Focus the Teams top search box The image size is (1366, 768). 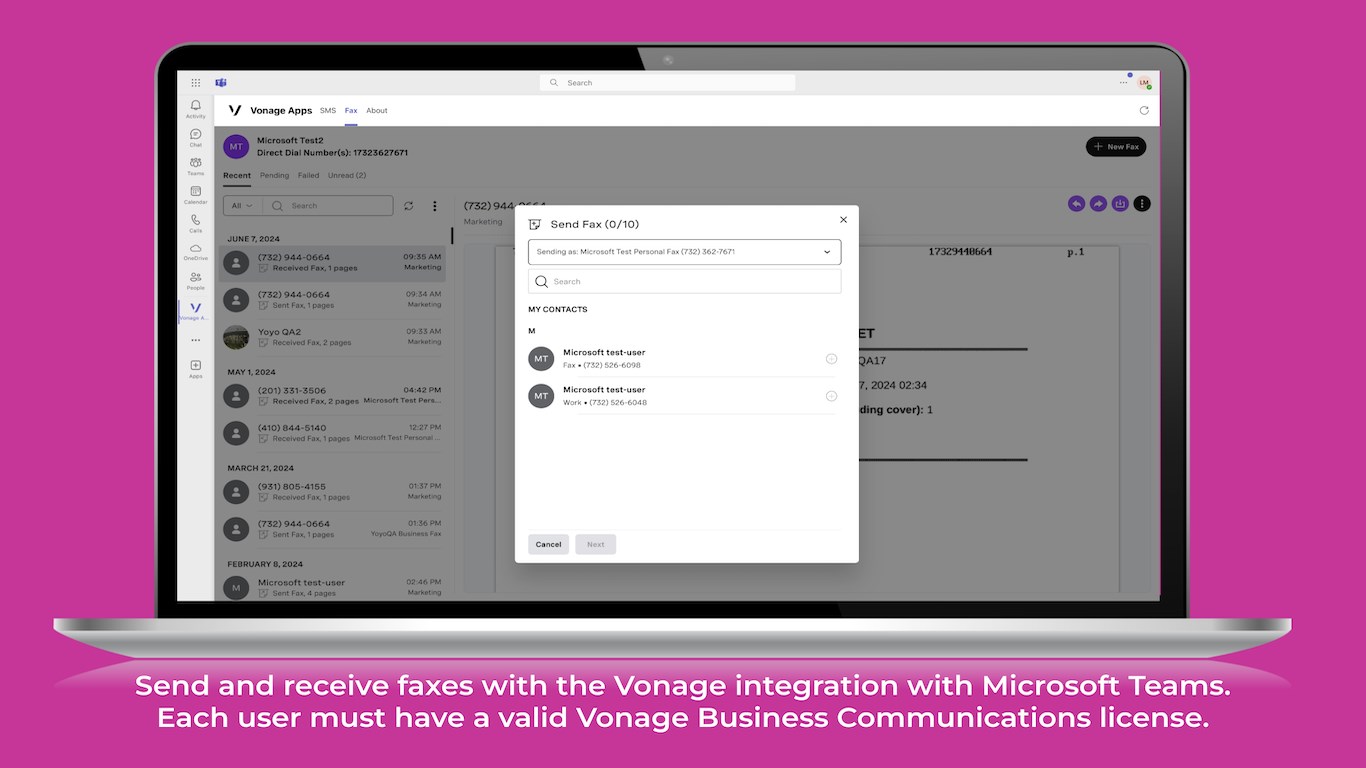pos(668,83)
